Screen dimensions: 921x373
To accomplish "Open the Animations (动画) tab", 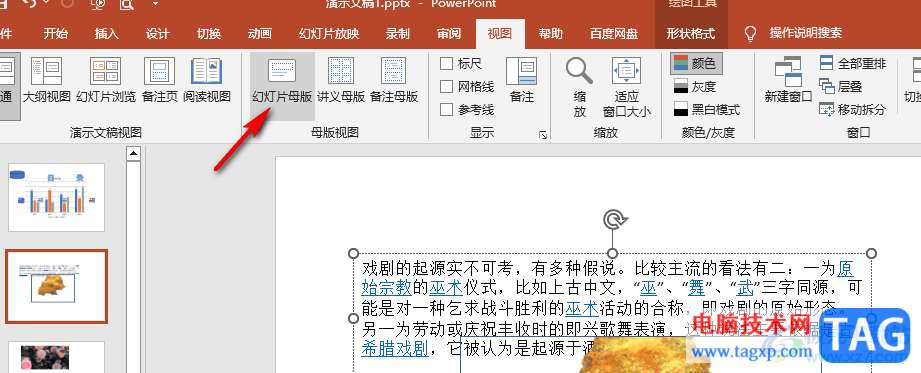I will click(x=260, y=34).
